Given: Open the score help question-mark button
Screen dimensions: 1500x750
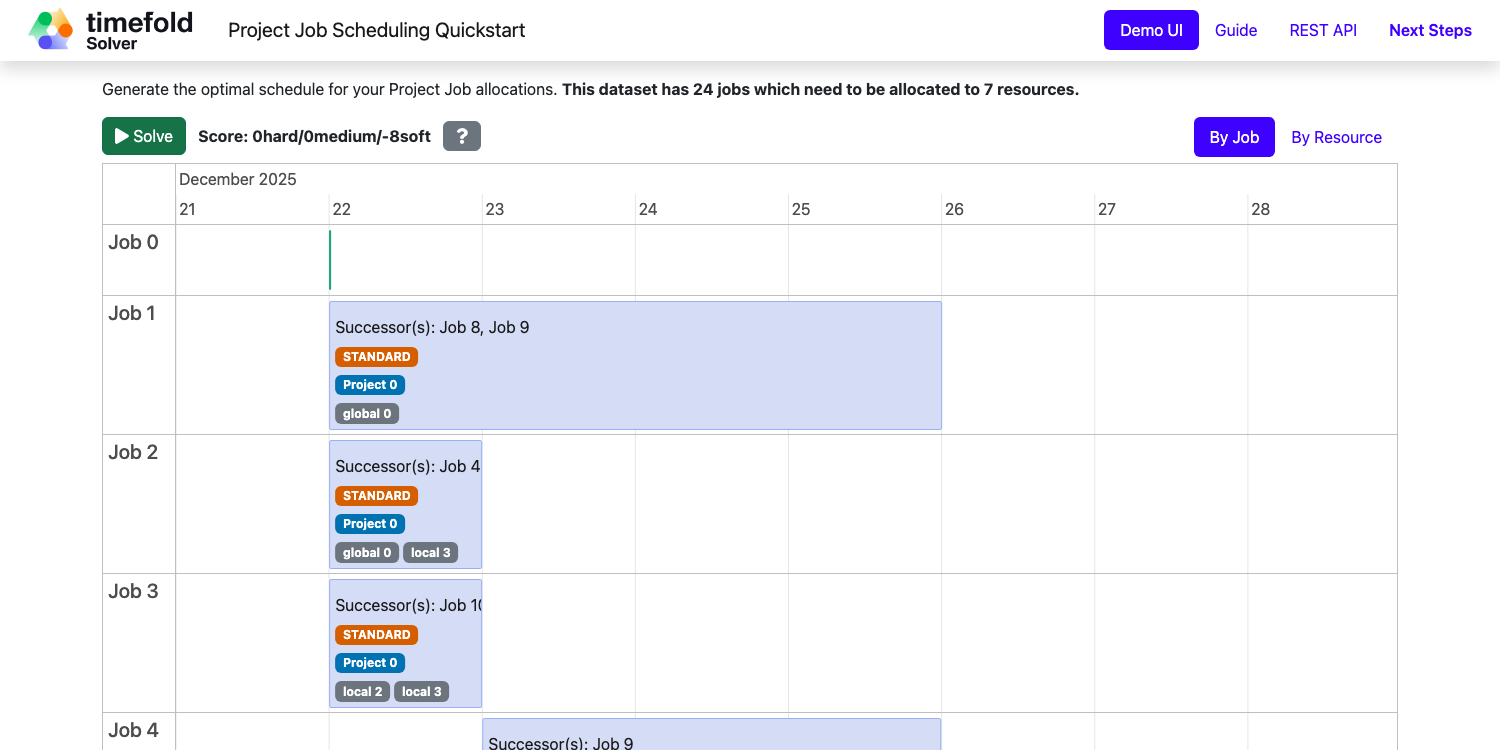Looking at the screenshot, I should [x=461, y=136].
